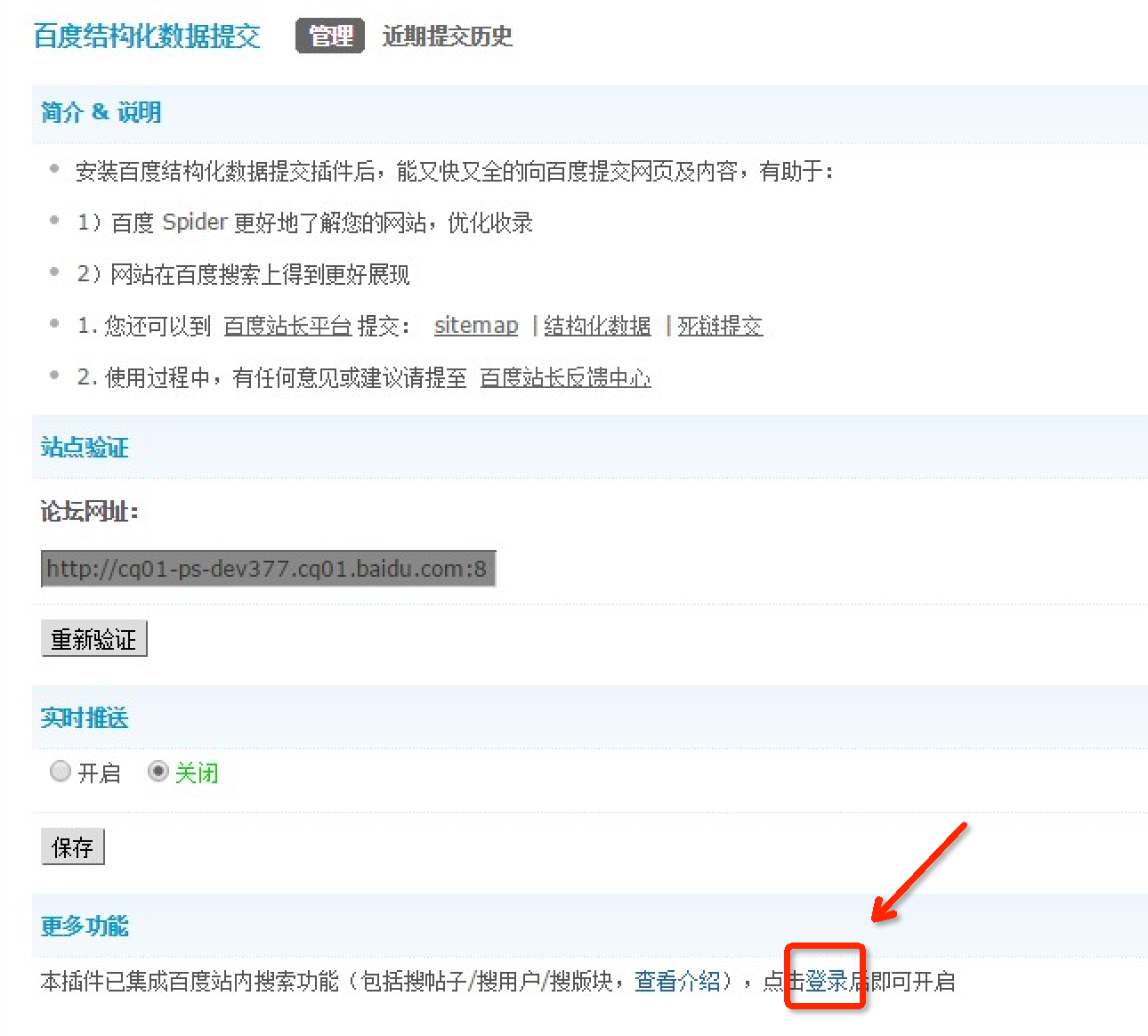Open the 近期提交历史 tab
The image size is (1148, 1036).
tap(447, 36)
